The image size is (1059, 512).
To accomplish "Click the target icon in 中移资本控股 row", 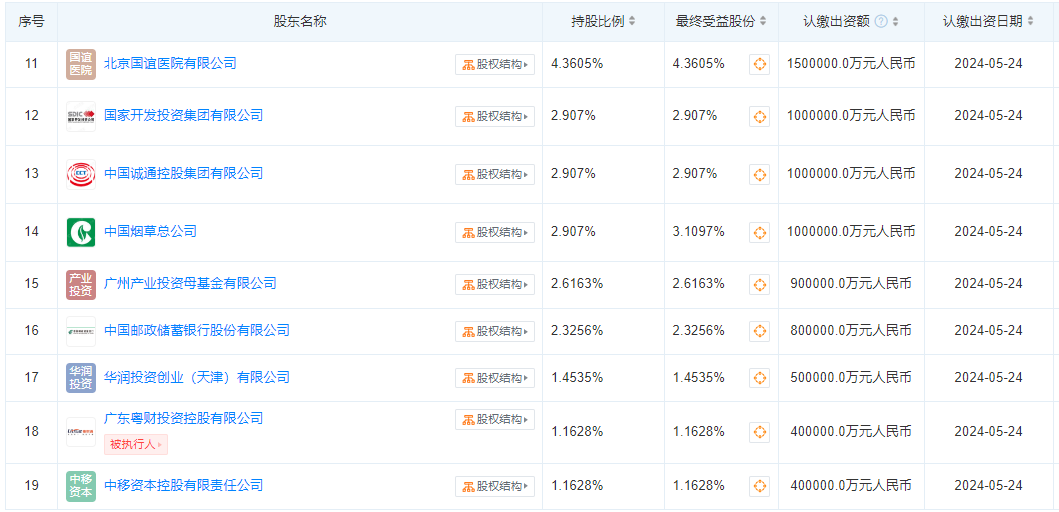I will coord(759,486).
